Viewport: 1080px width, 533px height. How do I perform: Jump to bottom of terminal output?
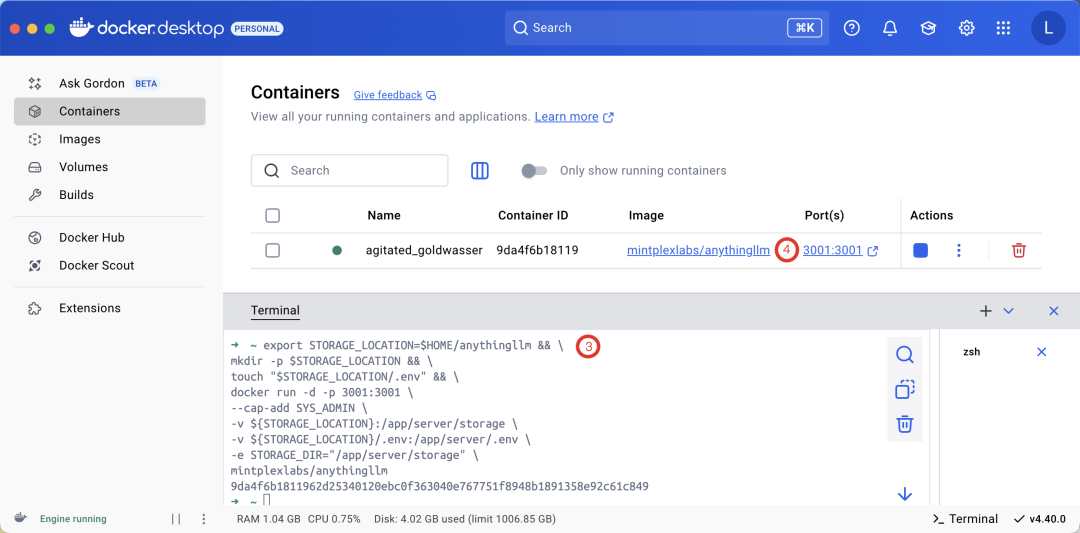(904, 494)
